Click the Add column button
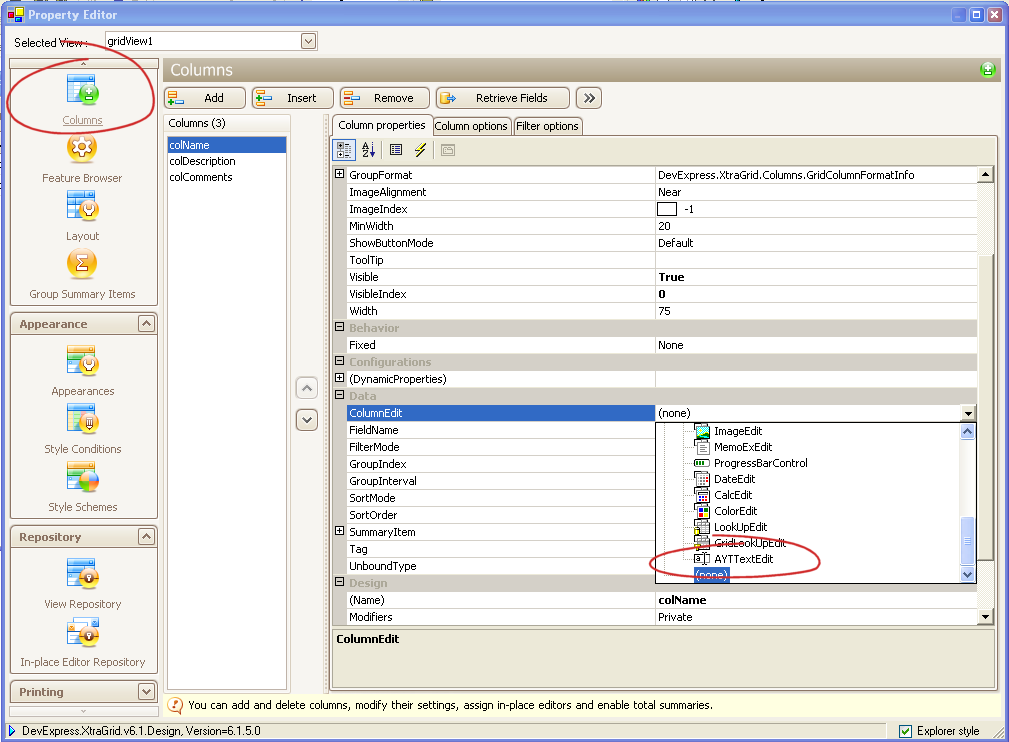The image size is (1009, 742). [x=205, y=98]
